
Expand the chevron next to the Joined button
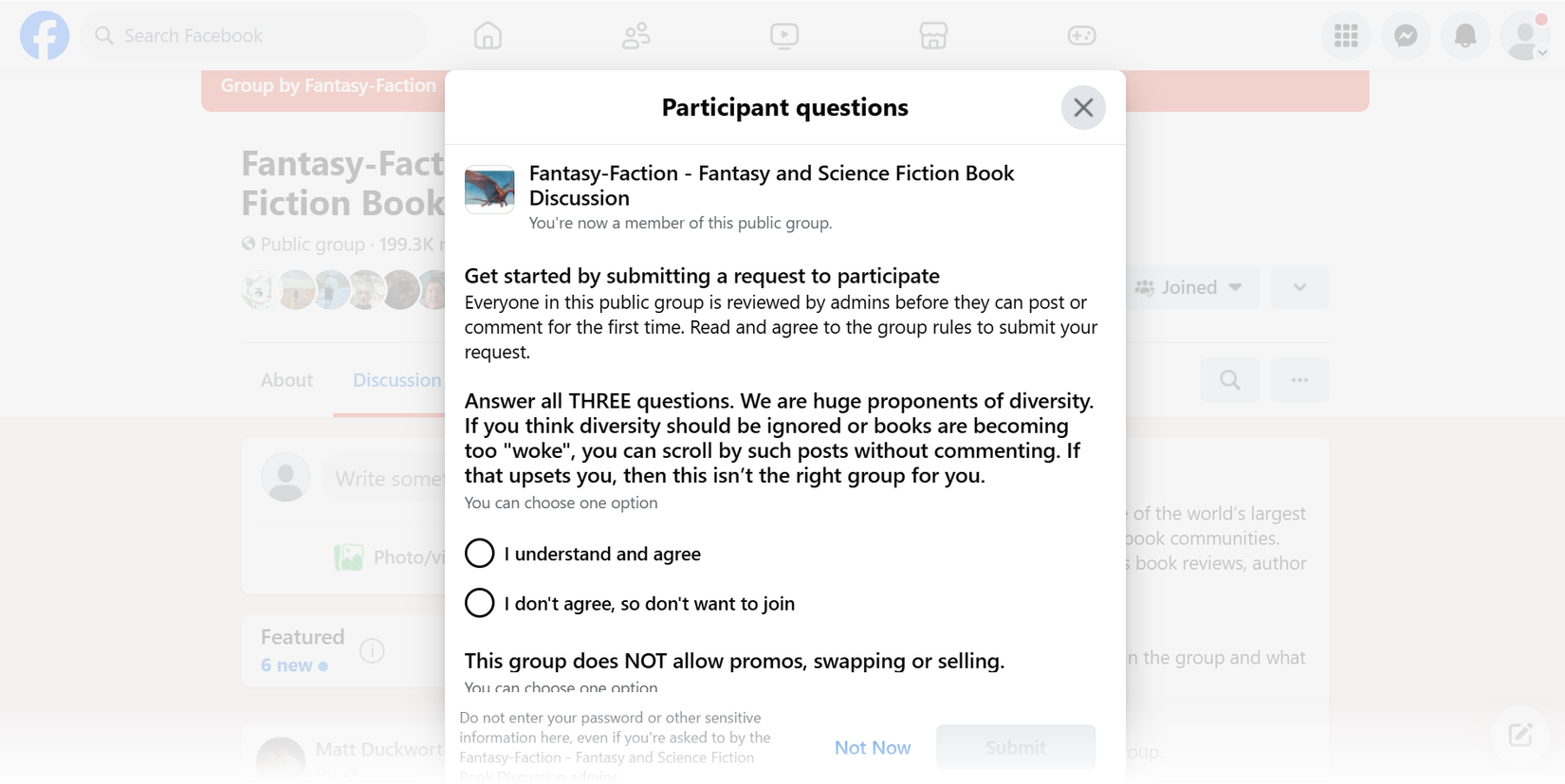(1299, 286)
